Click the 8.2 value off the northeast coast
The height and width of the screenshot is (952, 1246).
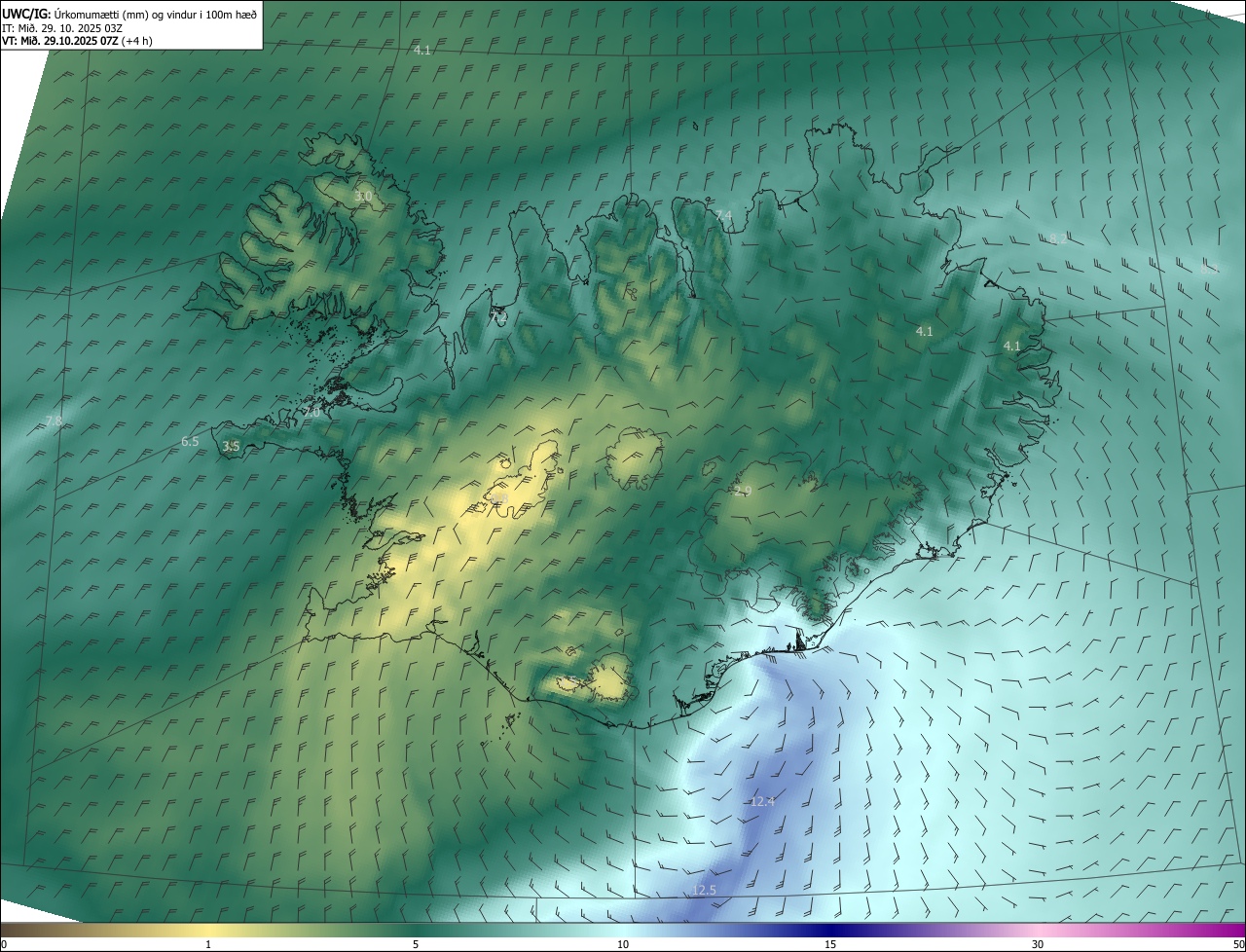point(1057,238)
